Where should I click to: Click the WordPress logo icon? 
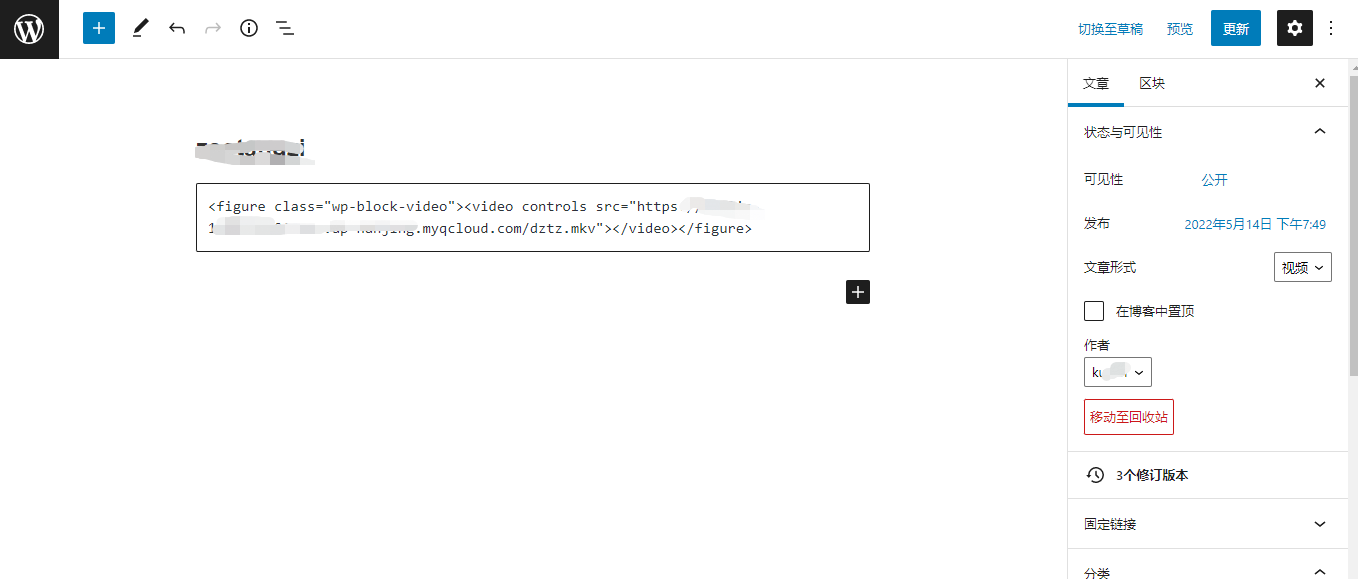pyautogui.click(x=29, y=29)
